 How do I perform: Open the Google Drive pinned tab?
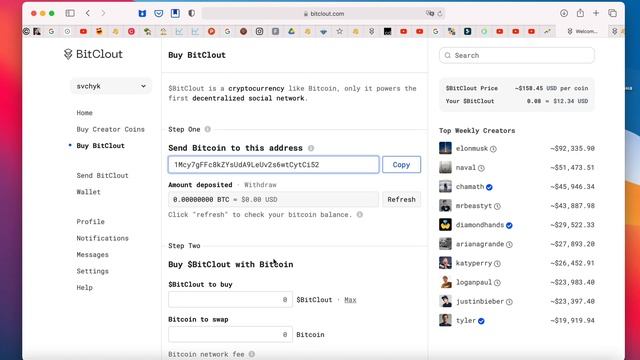291,31
